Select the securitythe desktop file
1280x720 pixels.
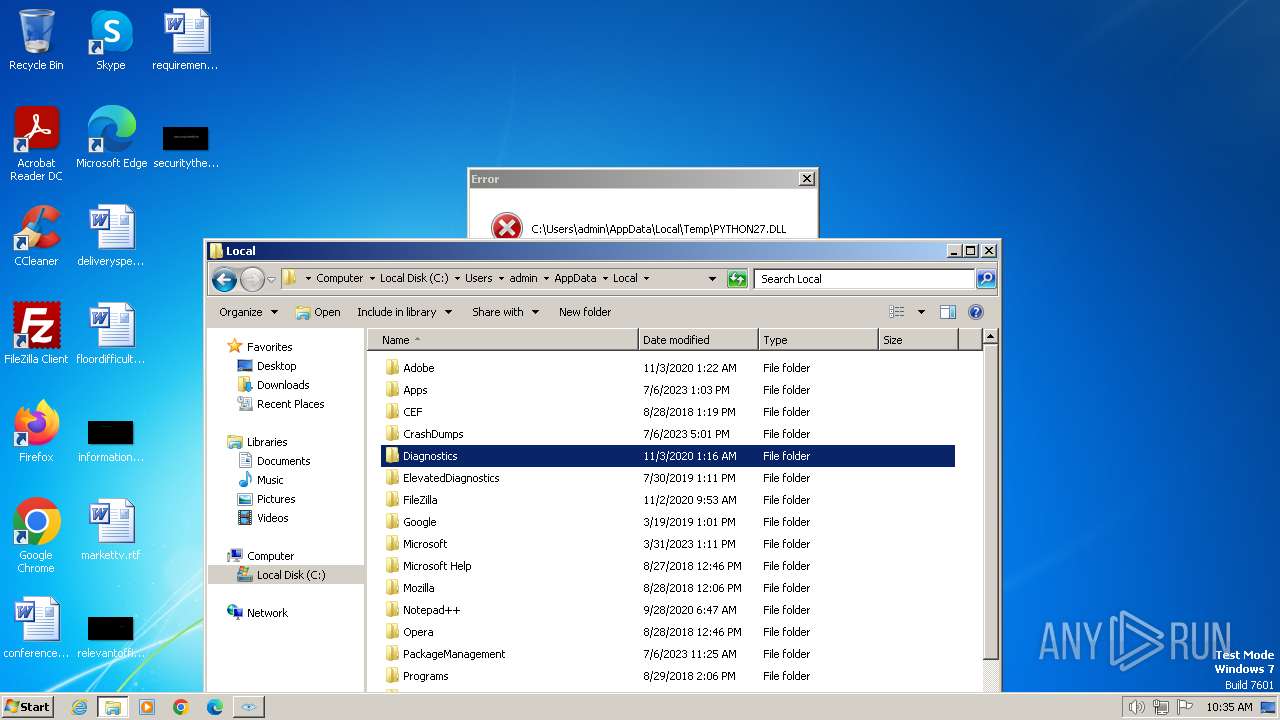185,146
